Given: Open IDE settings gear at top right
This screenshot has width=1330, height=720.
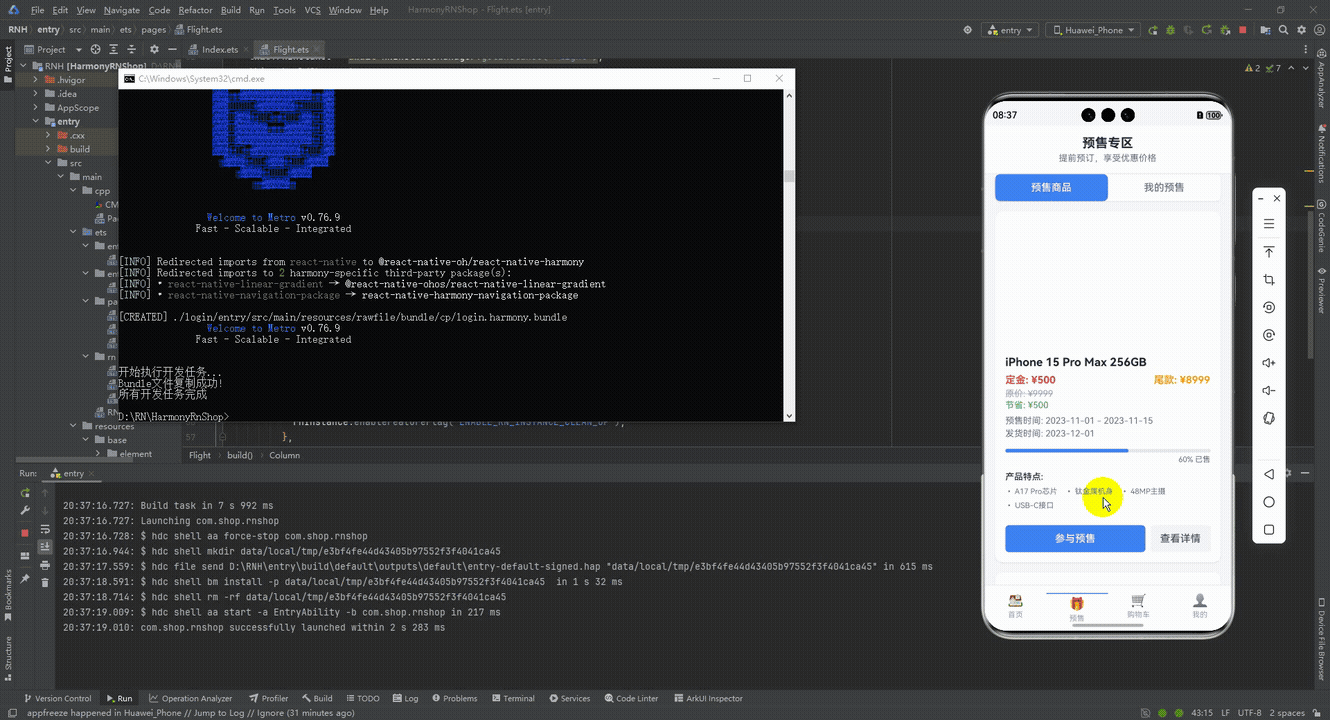Looking at the screenshot, I should pyautogui.click(x=1301, y=30).
